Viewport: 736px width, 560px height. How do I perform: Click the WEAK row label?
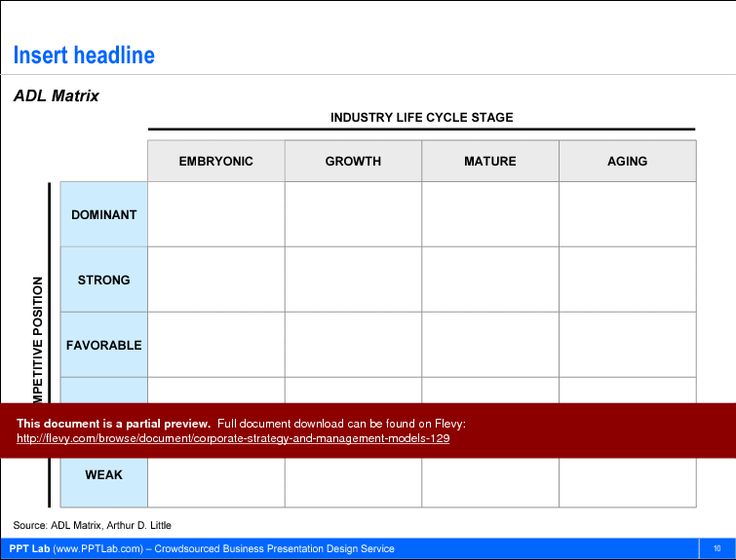pyautogui.click(x=104, y=475)
